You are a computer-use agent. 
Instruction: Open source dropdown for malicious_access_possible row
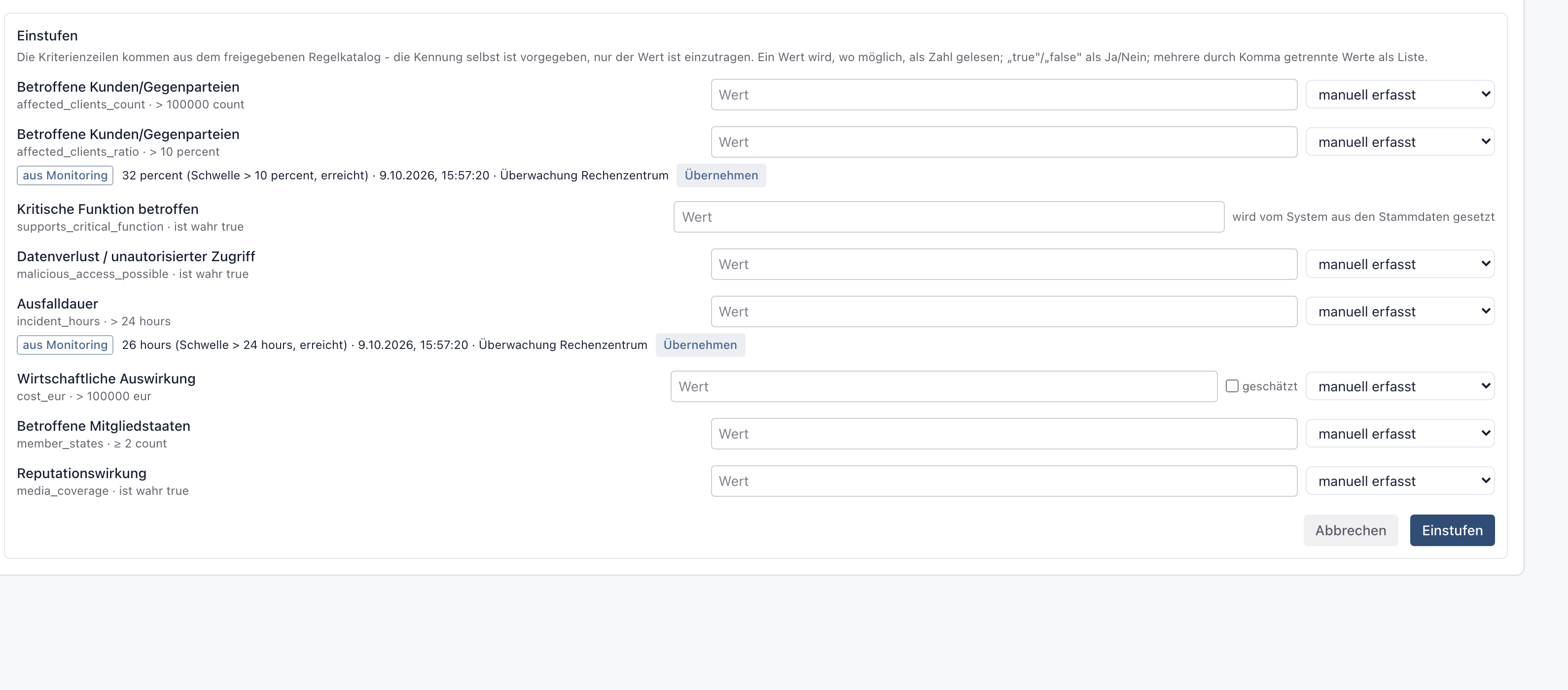(x=1400, y=264)
